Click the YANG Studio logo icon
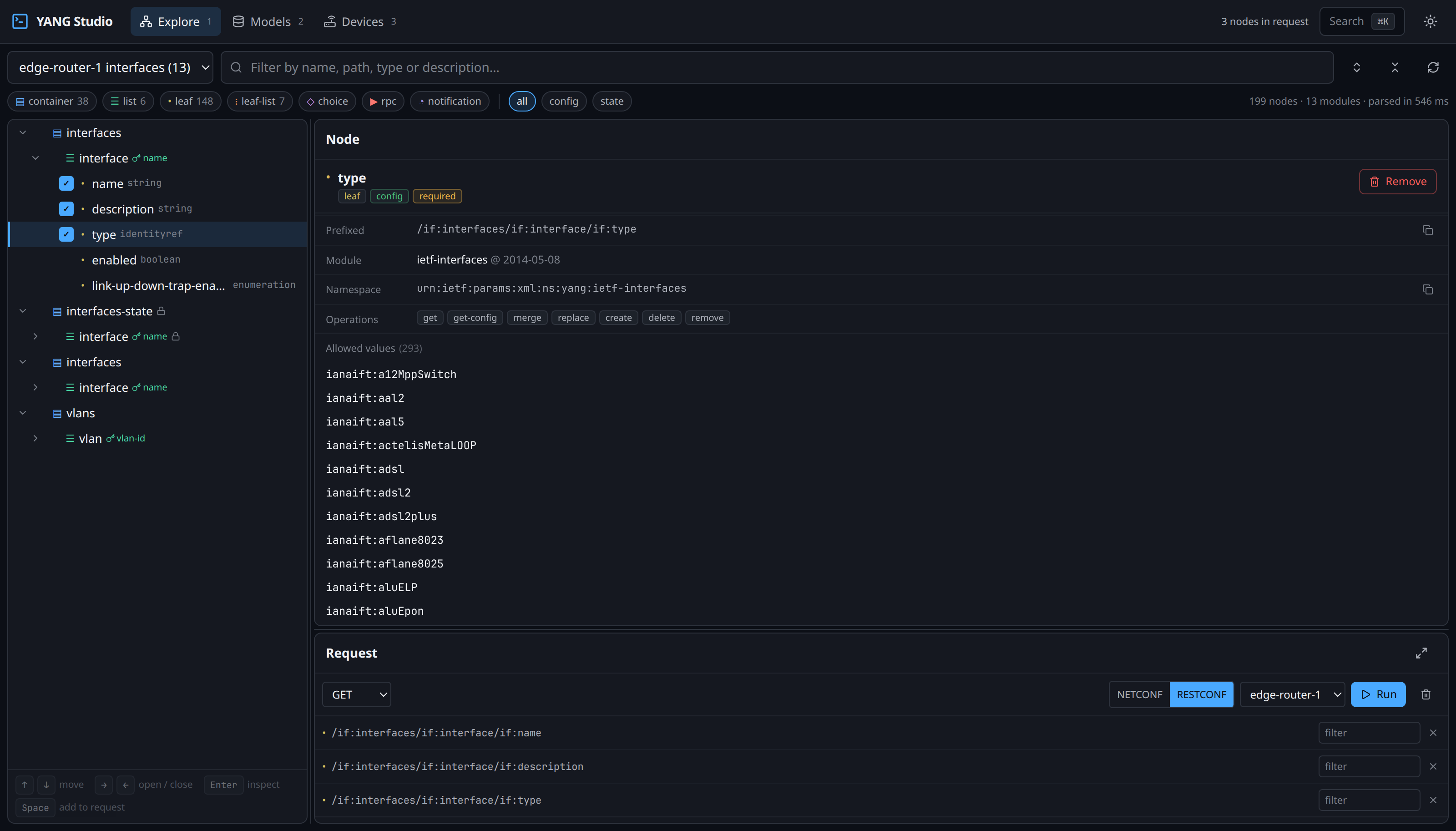The height and width of the screenshot is (831, 1456). coord(20,22)
